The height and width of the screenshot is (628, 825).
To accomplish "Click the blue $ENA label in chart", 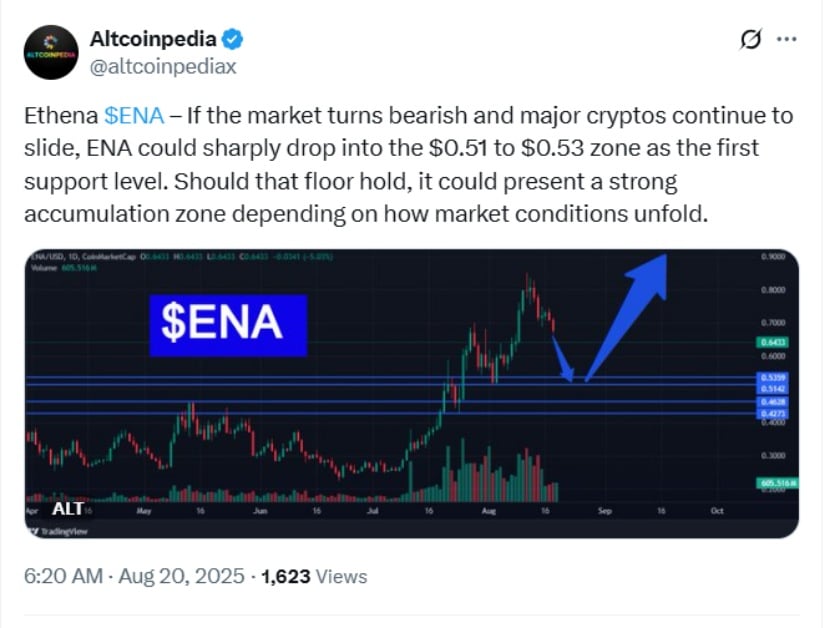I will click(228, 326).
